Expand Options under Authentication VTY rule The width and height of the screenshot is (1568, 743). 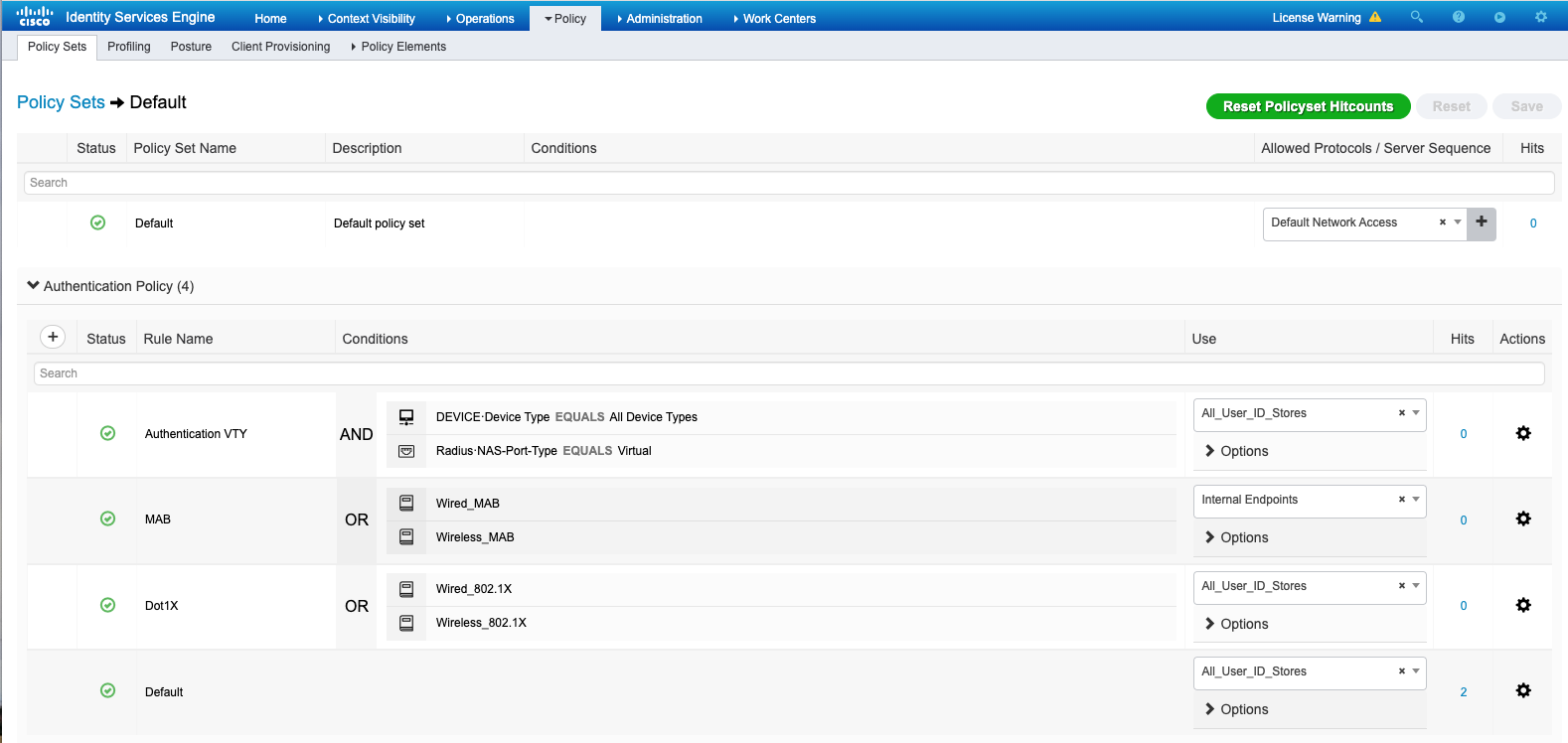coord(1236,451)
